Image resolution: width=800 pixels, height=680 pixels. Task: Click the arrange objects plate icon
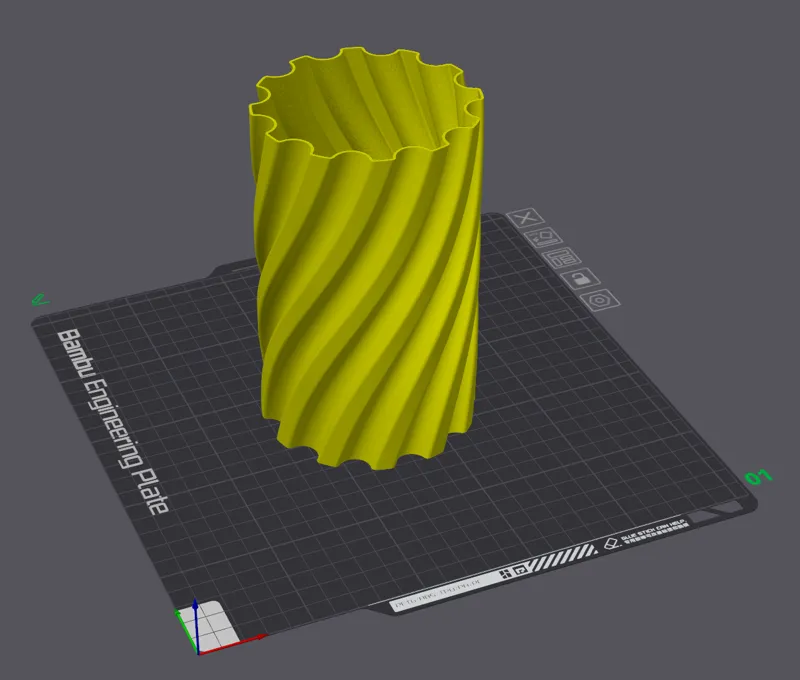(x=561, y=258)
